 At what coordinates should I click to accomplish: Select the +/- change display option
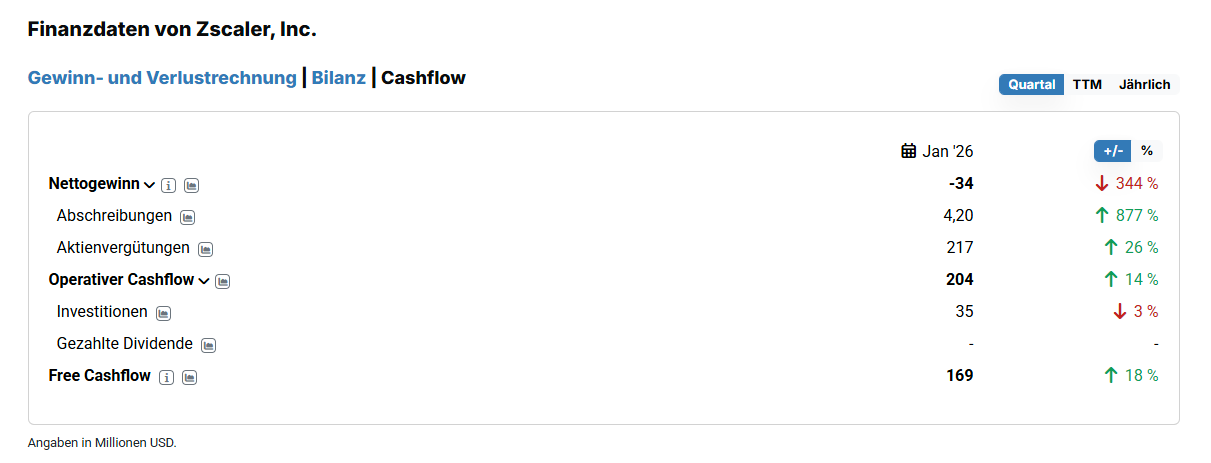[x=1112, y=151]
